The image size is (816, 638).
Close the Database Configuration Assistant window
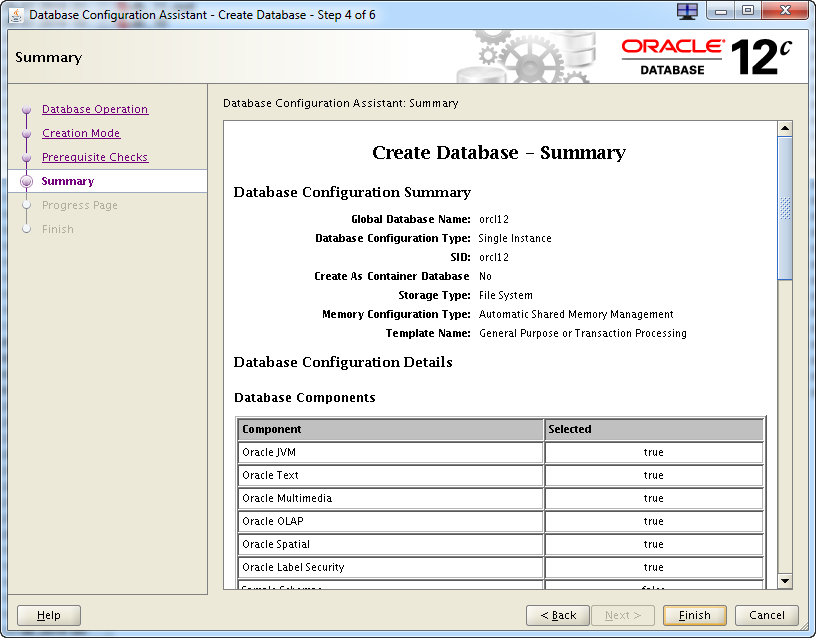(x=785, y=11)
